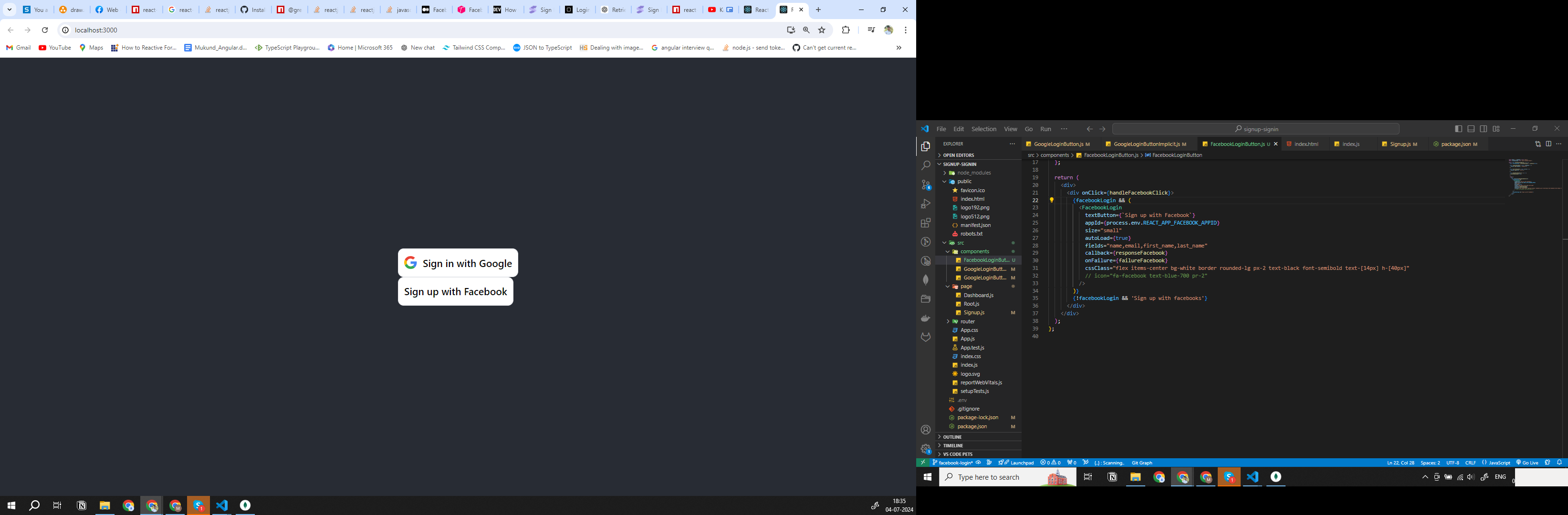Image resolution: width=1568 pixels, height=515 pixels.
Task: Click Chrome profile avatar
Action: pos(889,30)
